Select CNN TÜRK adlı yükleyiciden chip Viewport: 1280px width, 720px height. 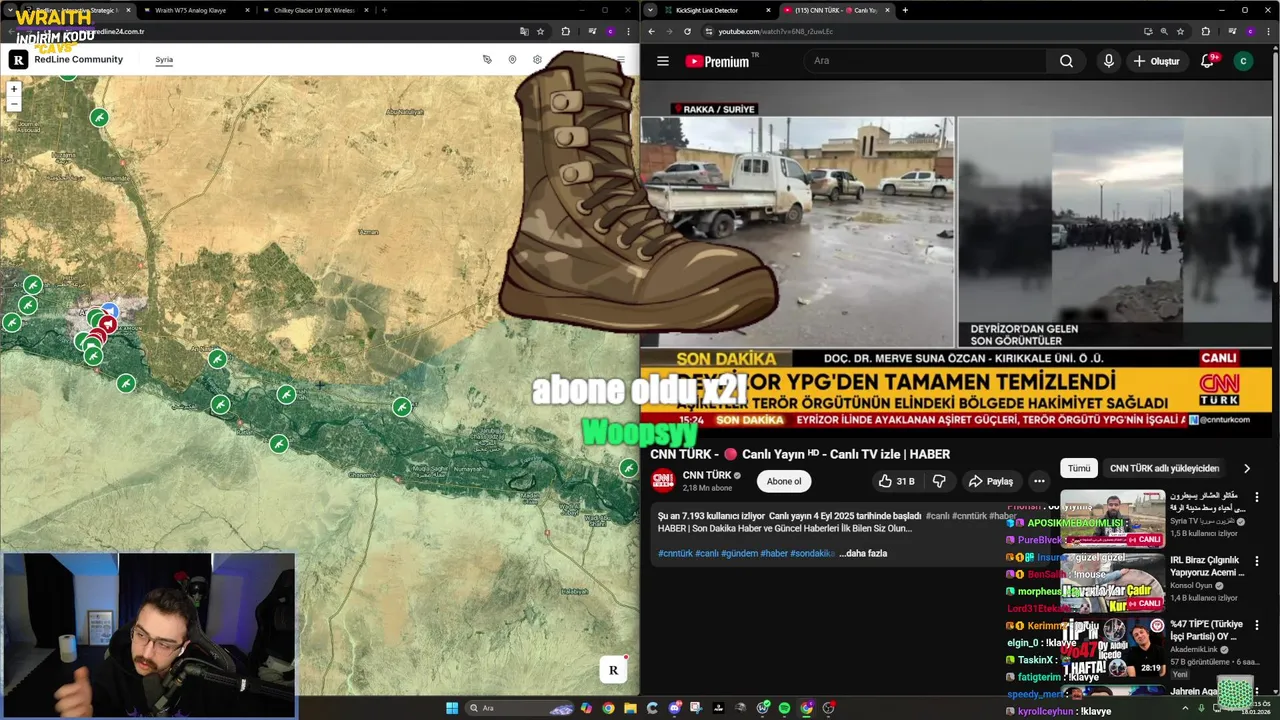(x=1164, y=468)
